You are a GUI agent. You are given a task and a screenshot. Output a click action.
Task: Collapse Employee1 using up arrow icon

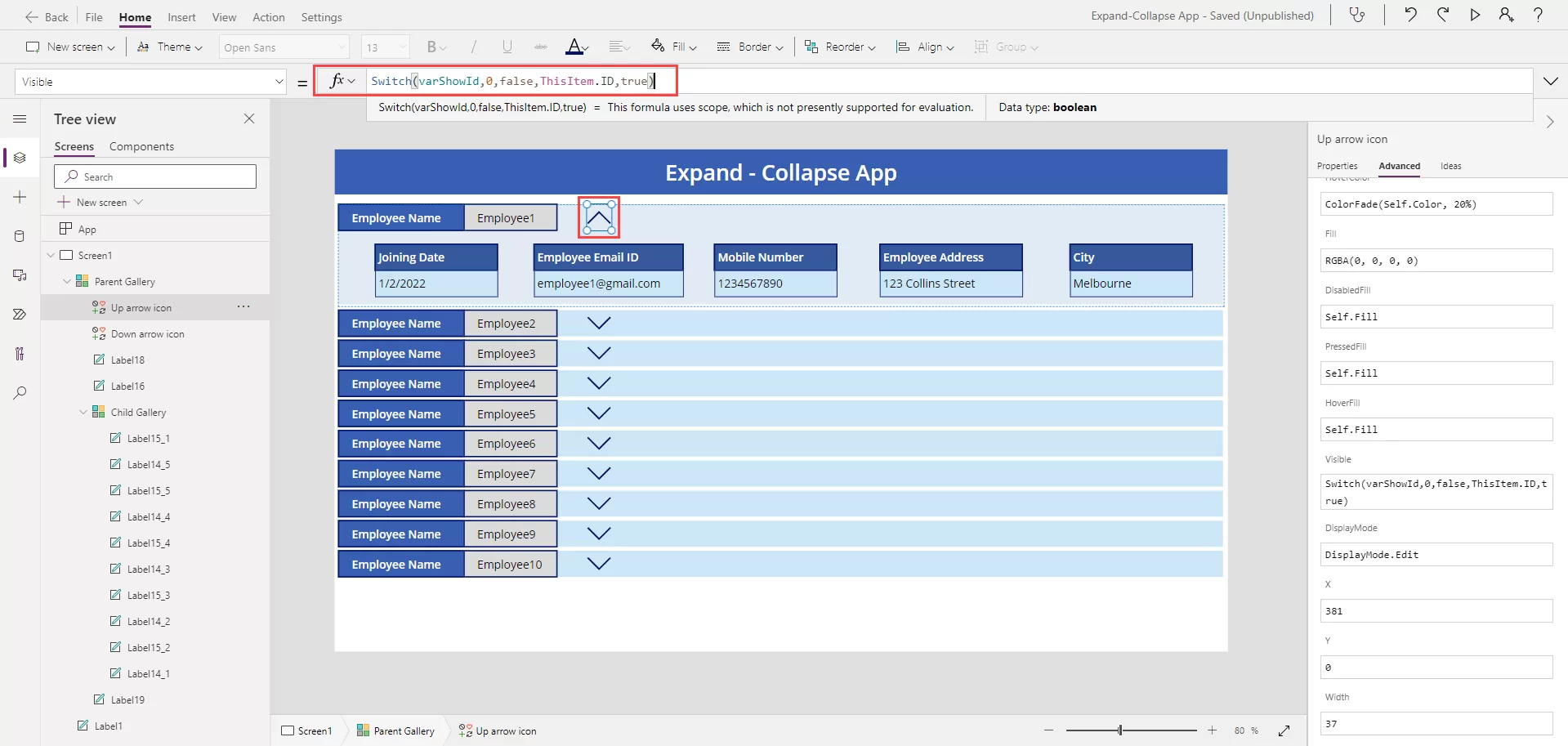599,218
